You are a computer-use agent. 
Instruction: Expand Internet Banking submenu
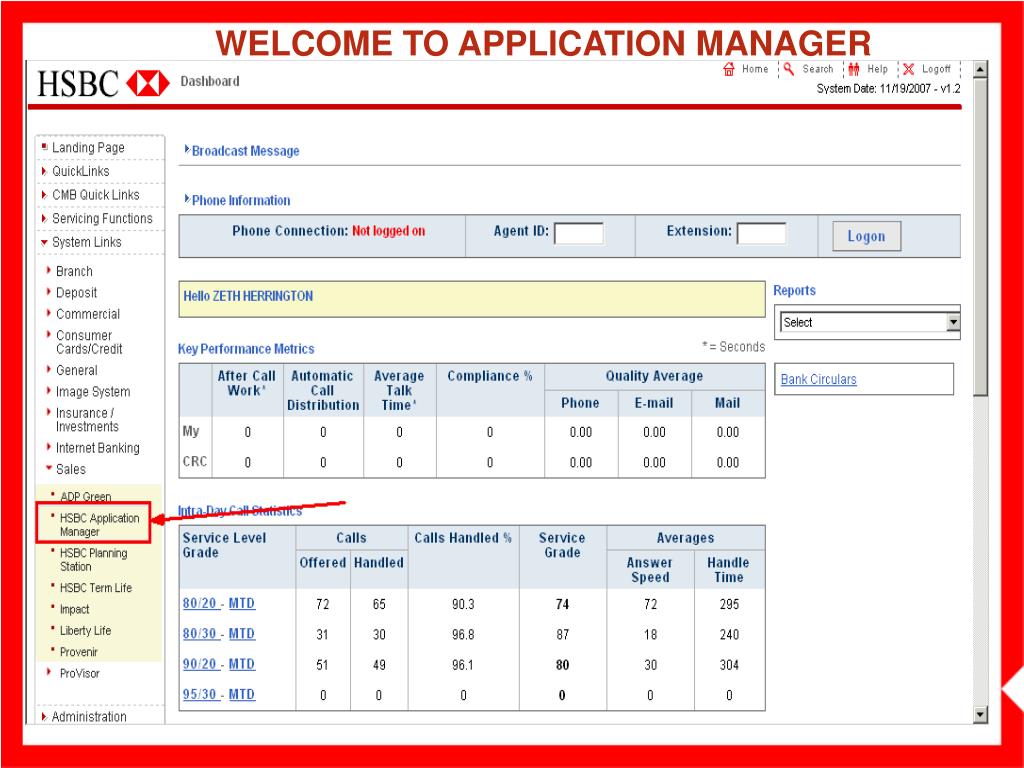click(x=97, y=448)
